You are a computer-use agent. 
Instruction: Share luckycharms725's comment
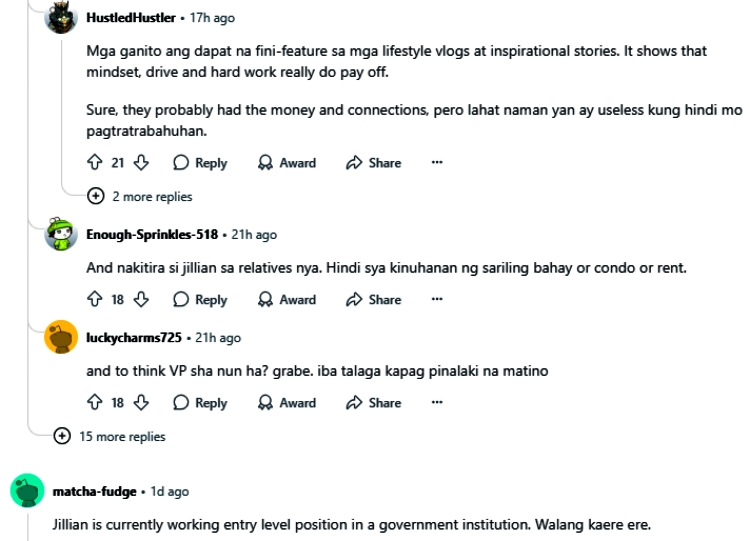tap(374, 403)
